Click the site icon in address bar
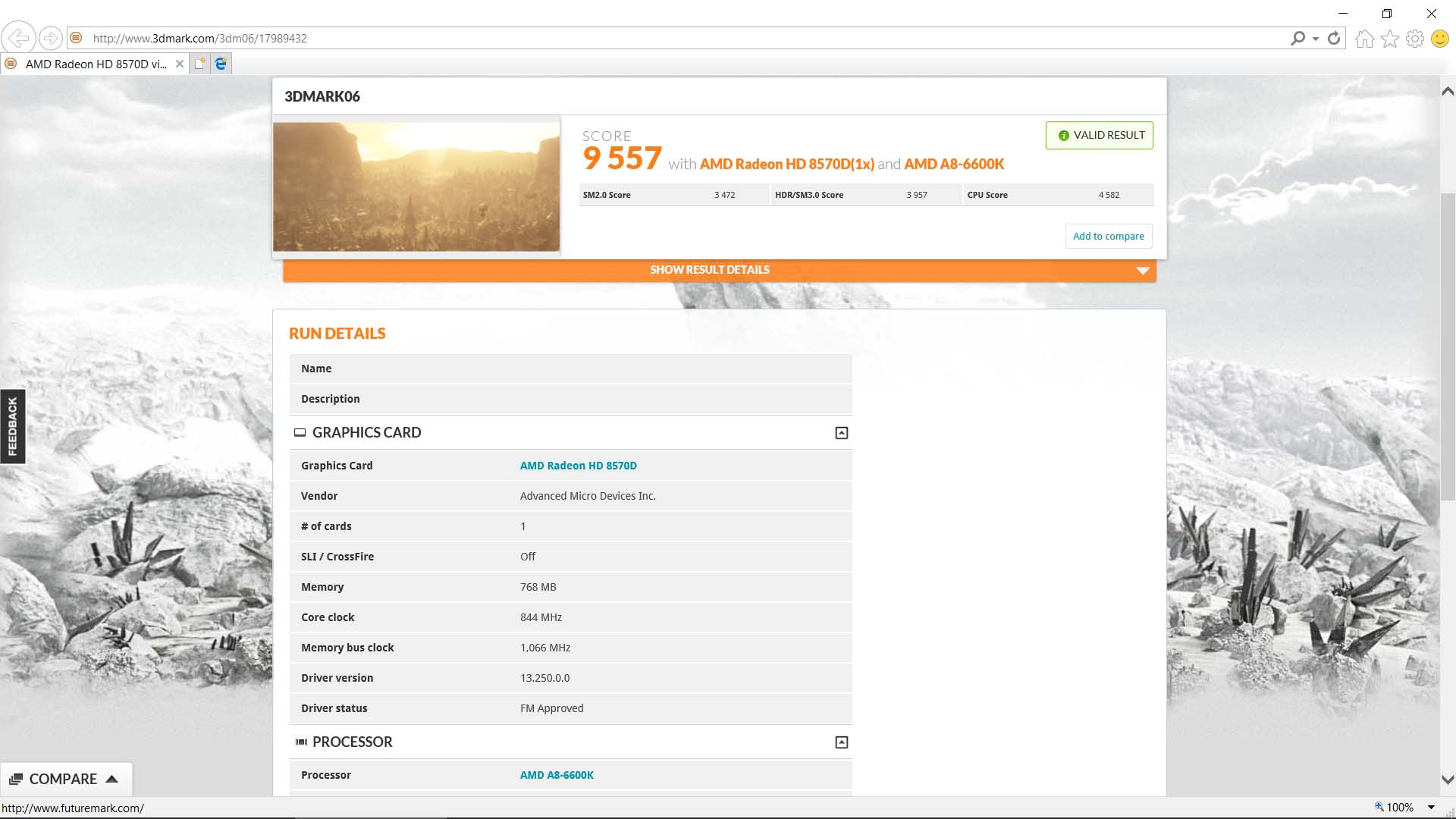The image size is (1456, 819). pos(76,38)
